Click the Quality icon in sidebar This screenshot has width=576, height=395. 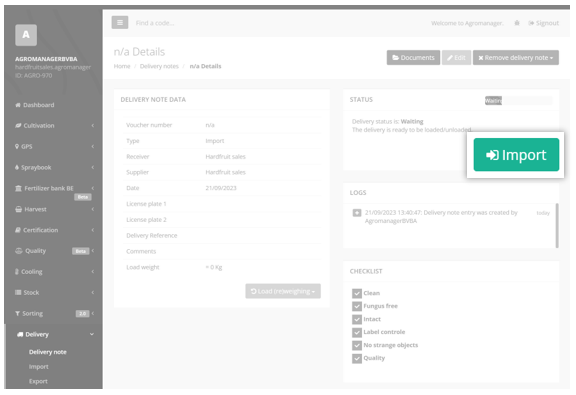coord(19,251)
